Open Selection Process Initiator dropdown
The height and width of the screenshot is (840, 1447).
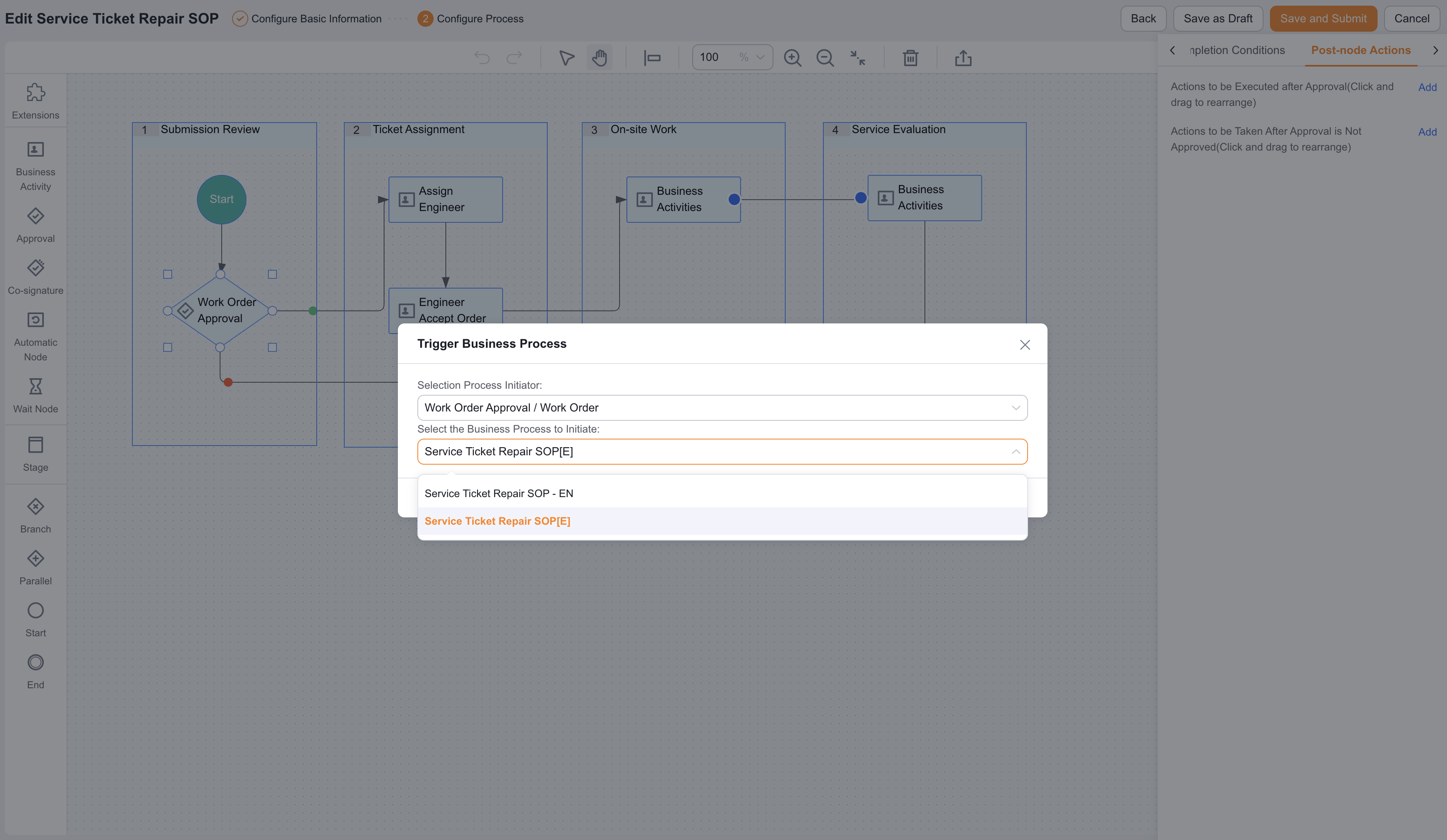point(722,408)
